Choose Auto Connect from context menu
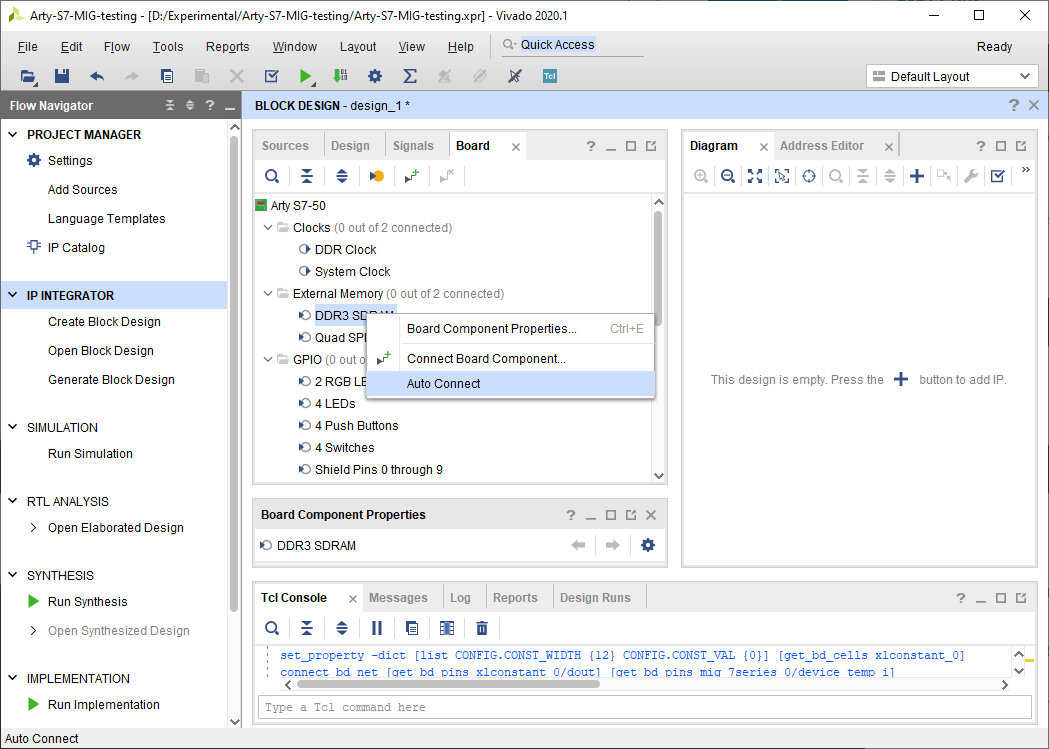This screenshot has width=1049, height=749. pos(510,384)
